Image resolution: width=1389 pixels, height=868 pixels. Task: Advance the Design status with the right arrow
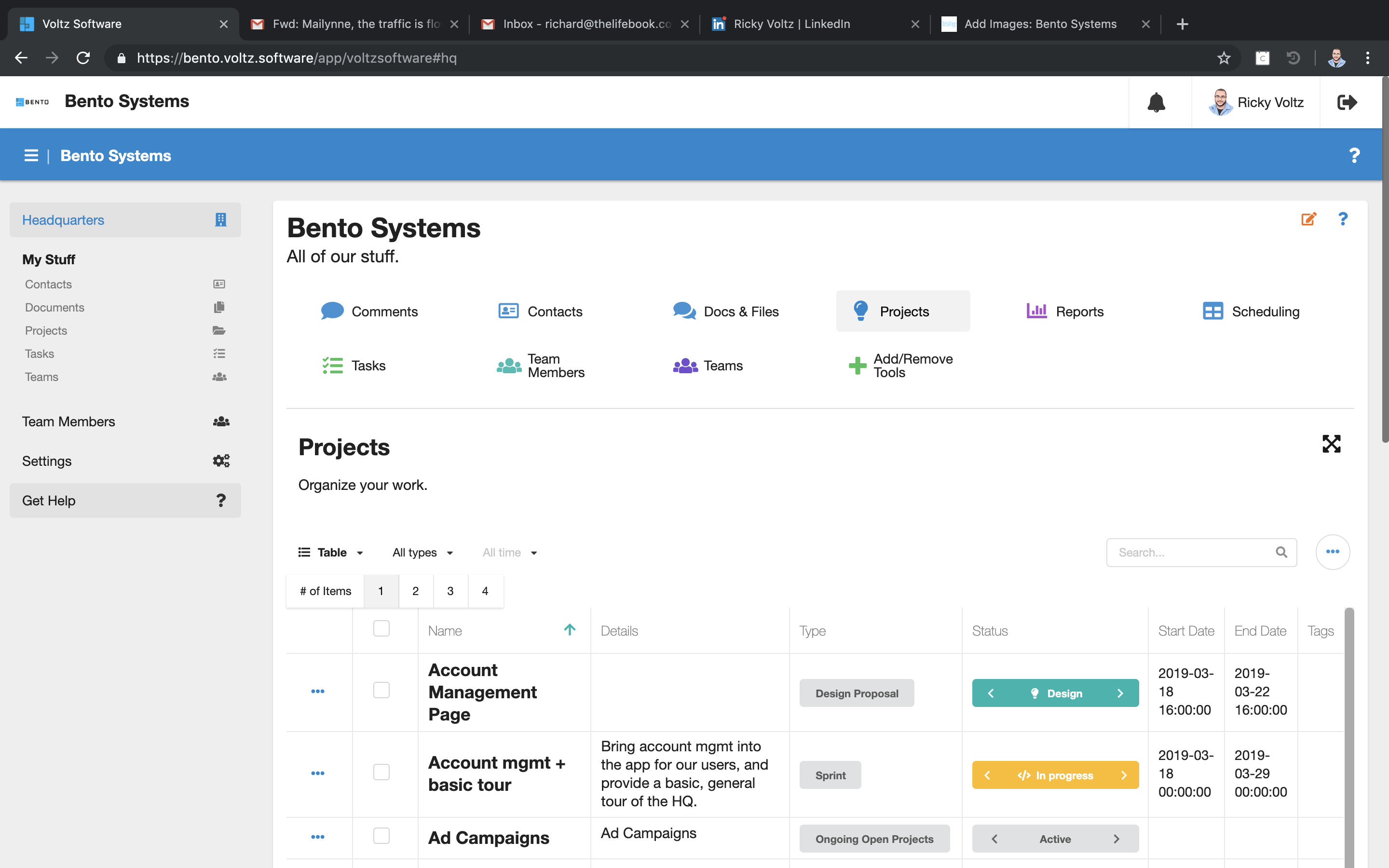pyautogui.click(x=1120, y=693)
